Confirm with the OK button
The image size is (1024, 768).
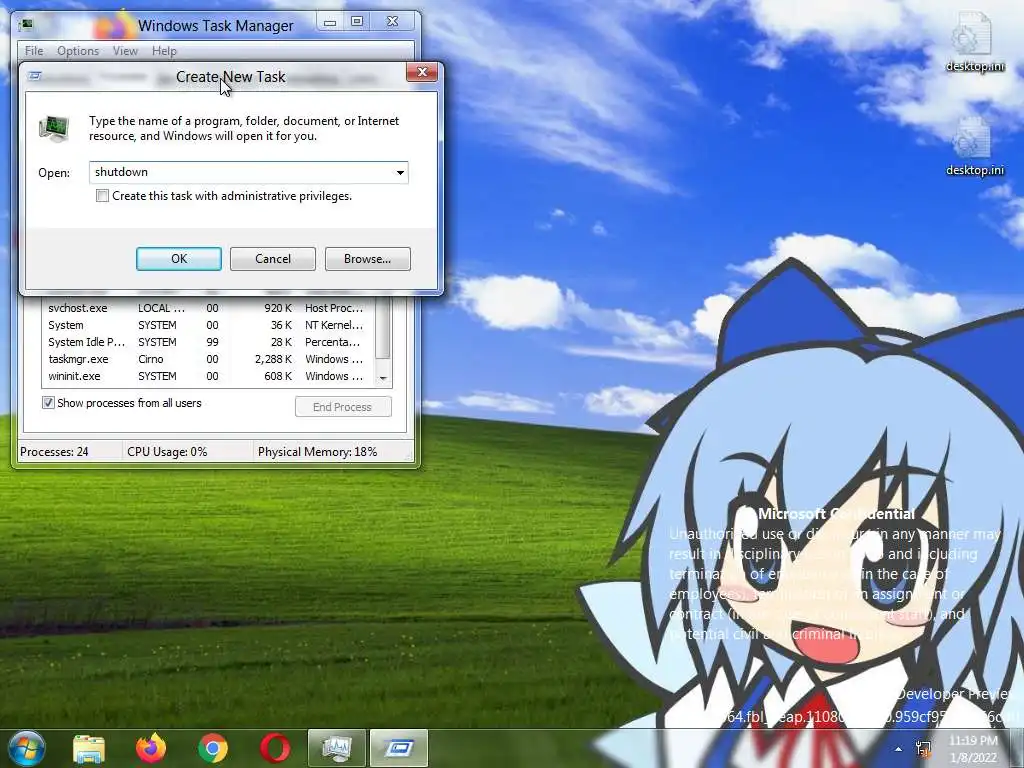(x=179, y=259)
